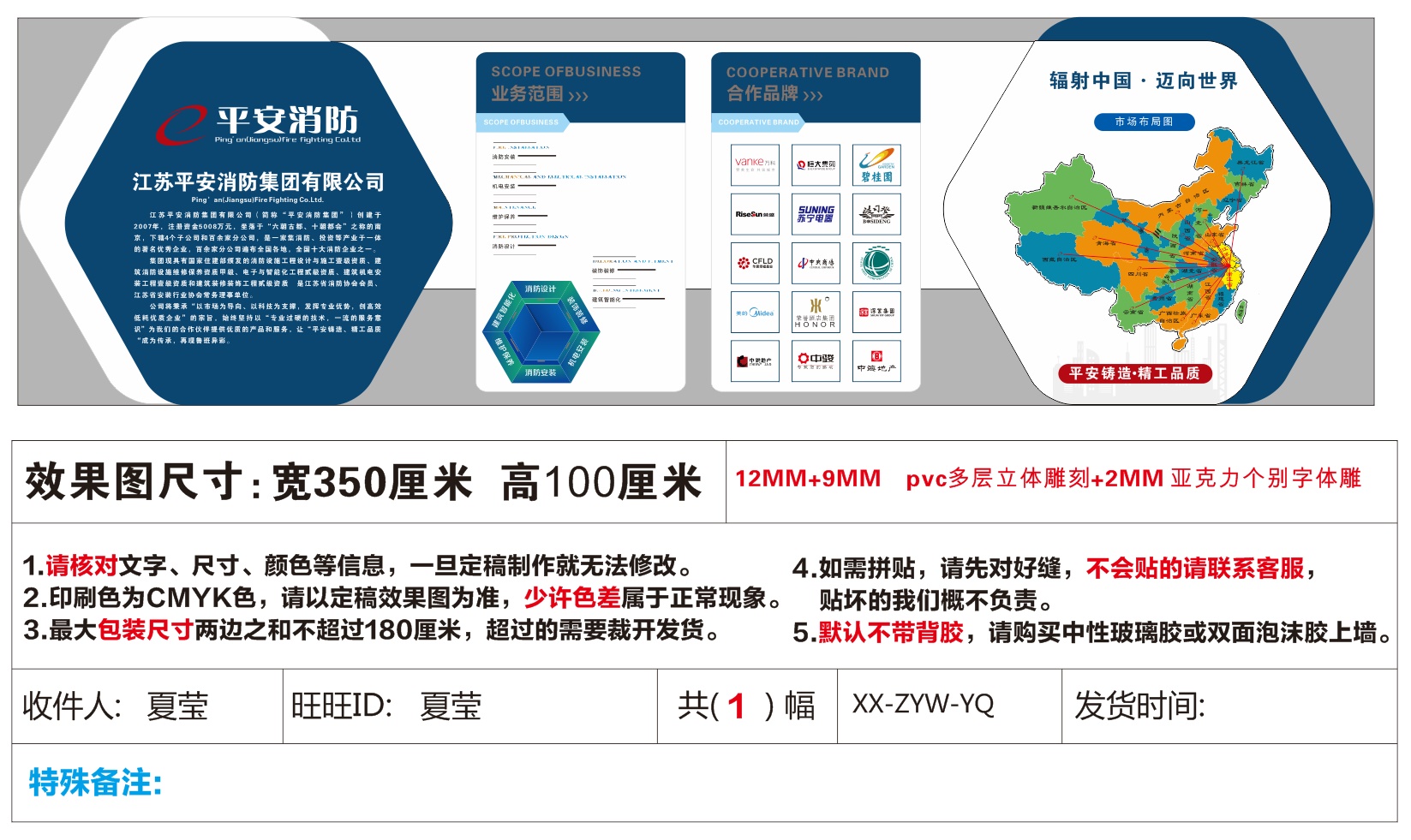Select the 中海地产 brand logo
1411x840 pixels.
coord(876,360)
